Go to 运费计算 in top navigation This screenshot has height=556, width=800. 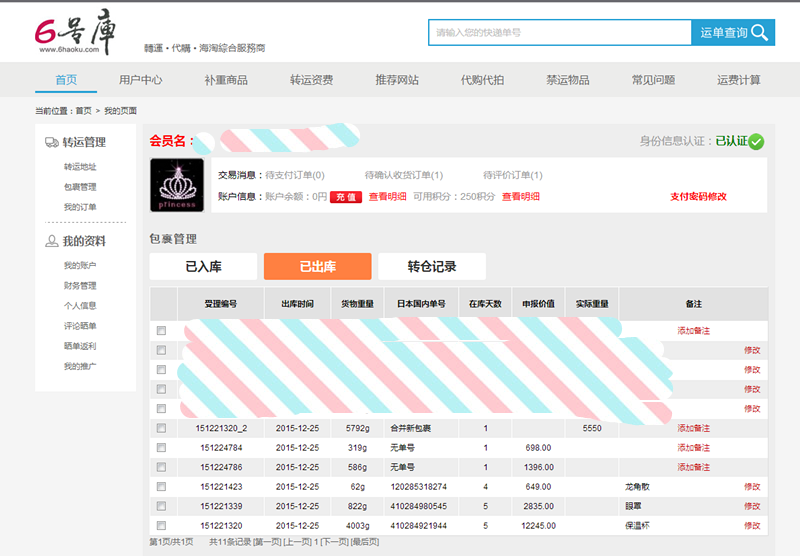[x=738, y=80]
